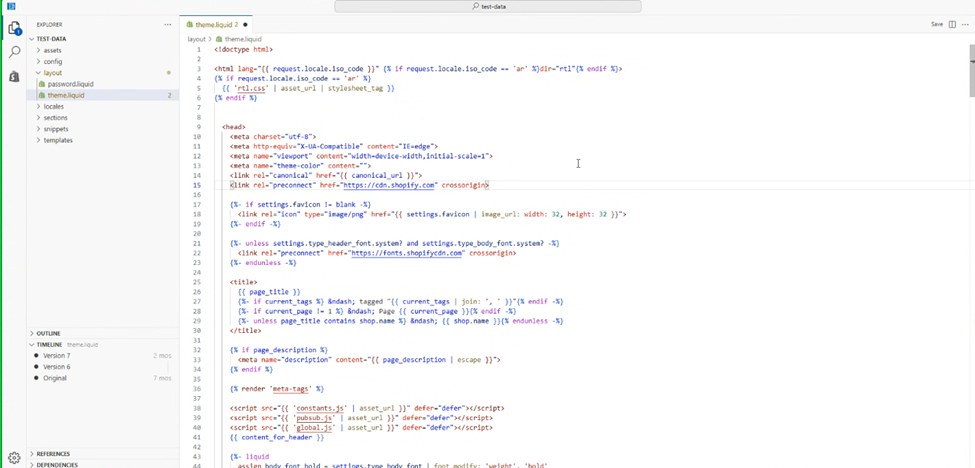Screen dimensions: 975x468
Task: Click the <head> tag on line 9
Action: click(234, 127)
